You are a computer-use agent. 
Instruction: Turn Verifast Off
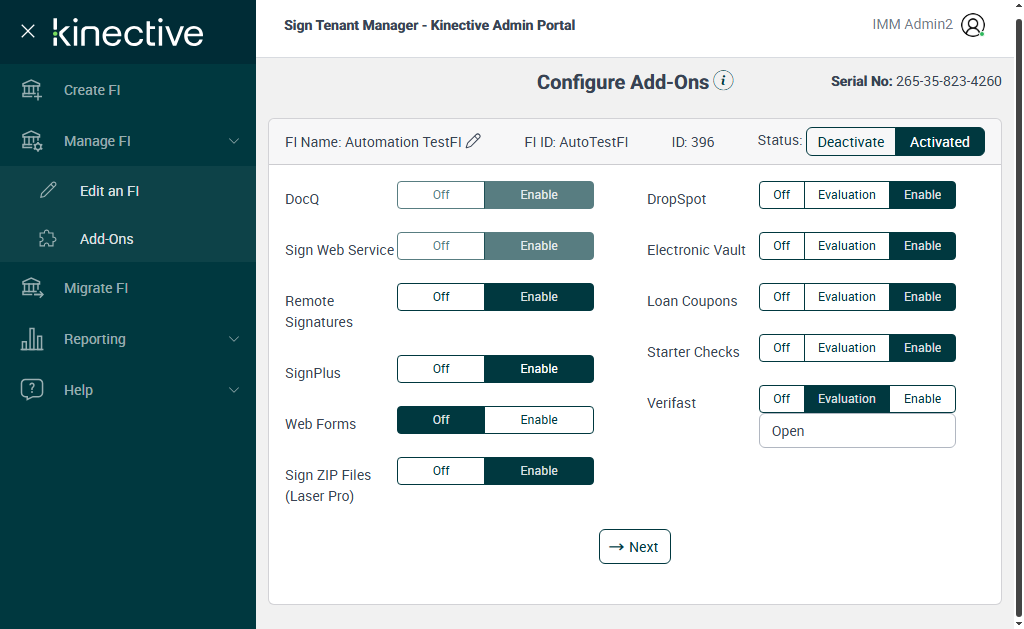point(782,398)
